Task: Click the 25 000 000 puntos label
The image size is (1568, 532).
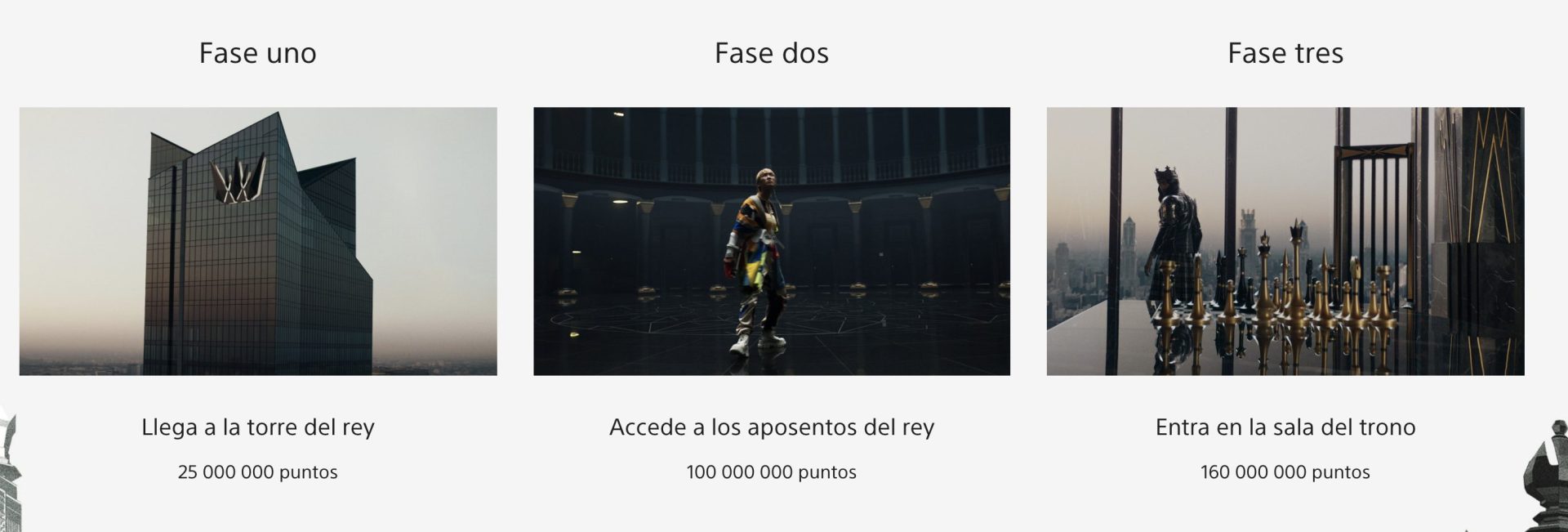Action: coord(257,472)
